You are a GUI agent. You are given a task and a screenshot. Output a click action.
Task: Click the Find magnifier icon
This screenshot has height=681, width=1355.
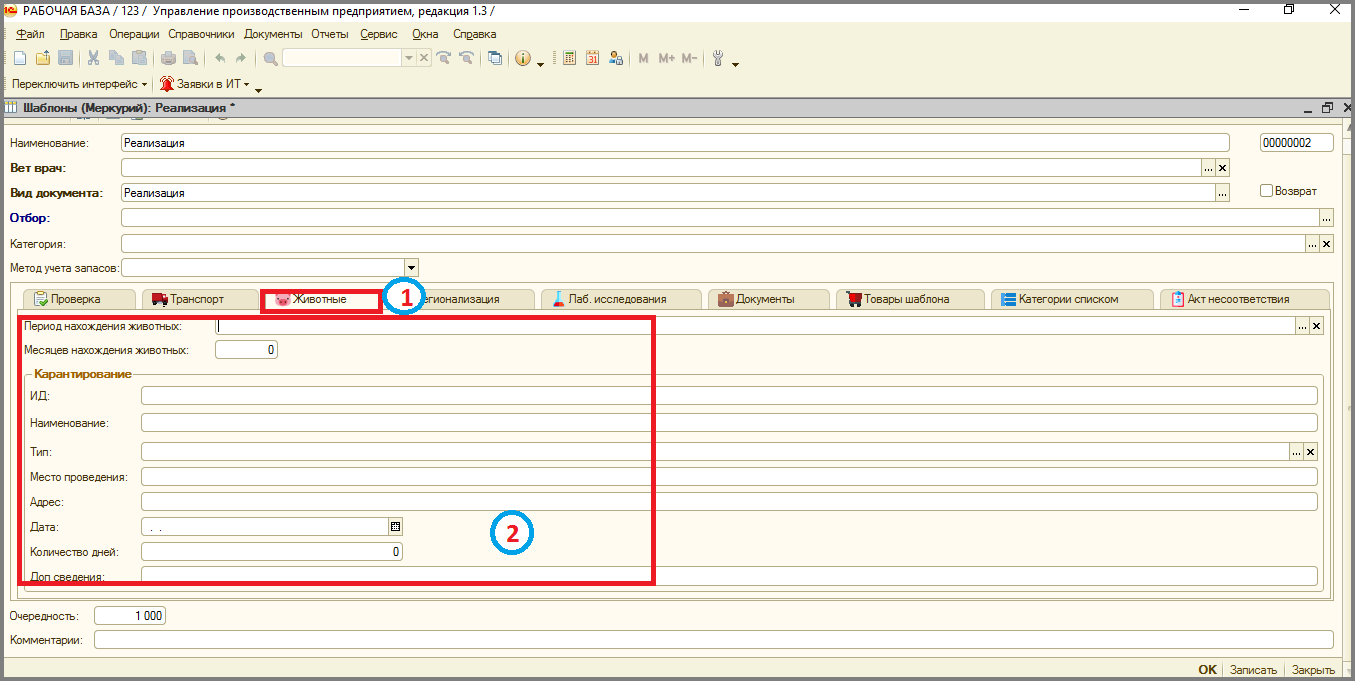(271, 58)
